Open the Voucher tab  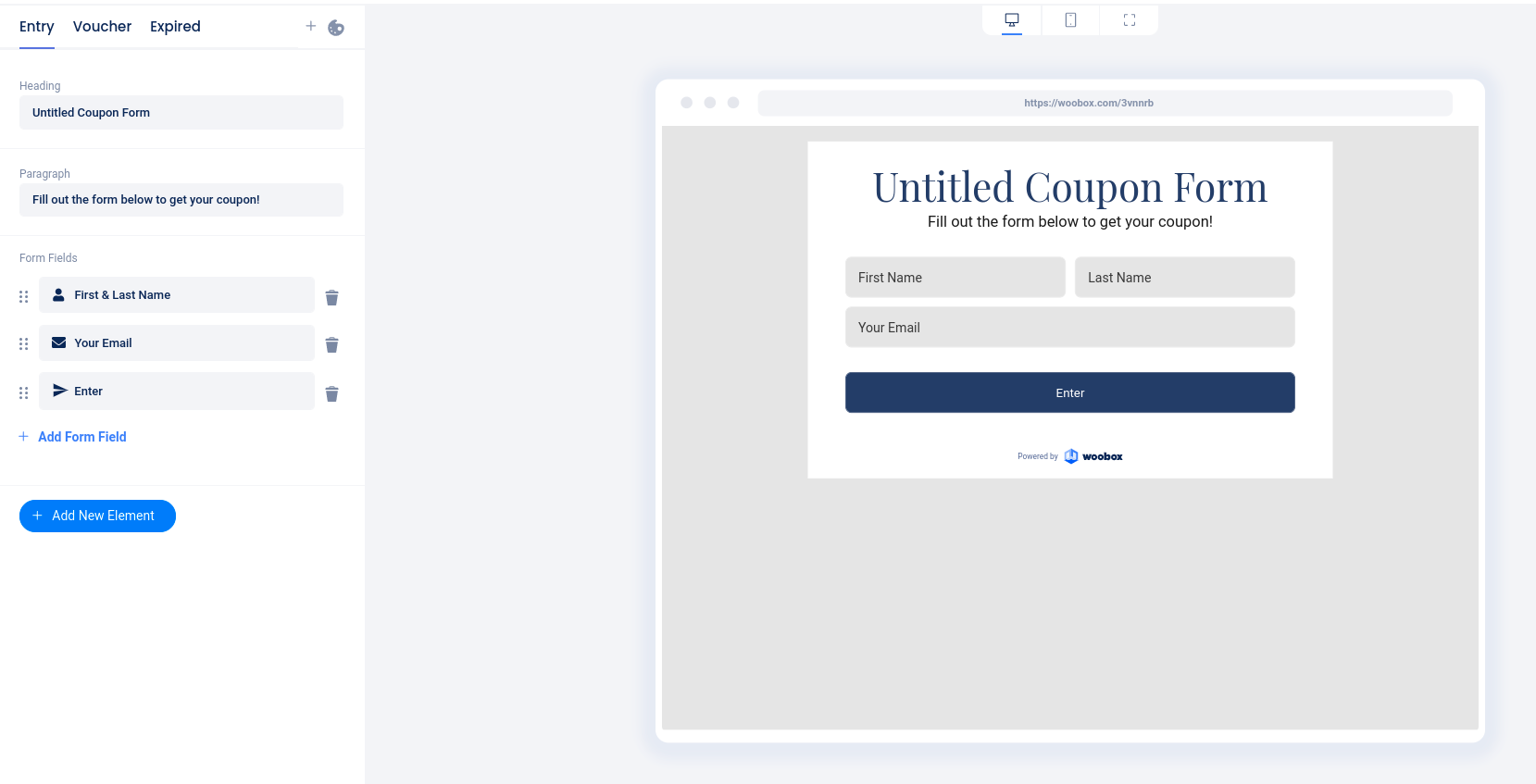(x=102, y=27)
